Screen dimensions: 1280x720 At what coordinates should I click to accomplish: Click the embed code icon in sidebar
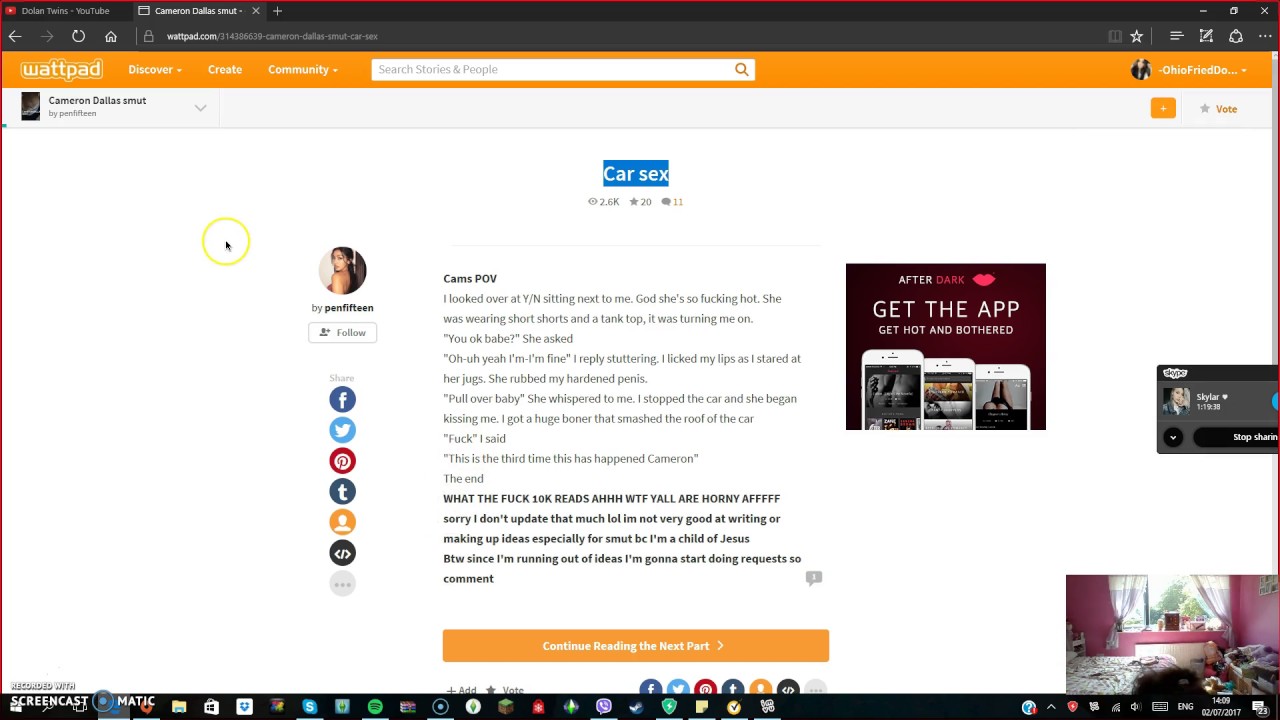point(342,553)
